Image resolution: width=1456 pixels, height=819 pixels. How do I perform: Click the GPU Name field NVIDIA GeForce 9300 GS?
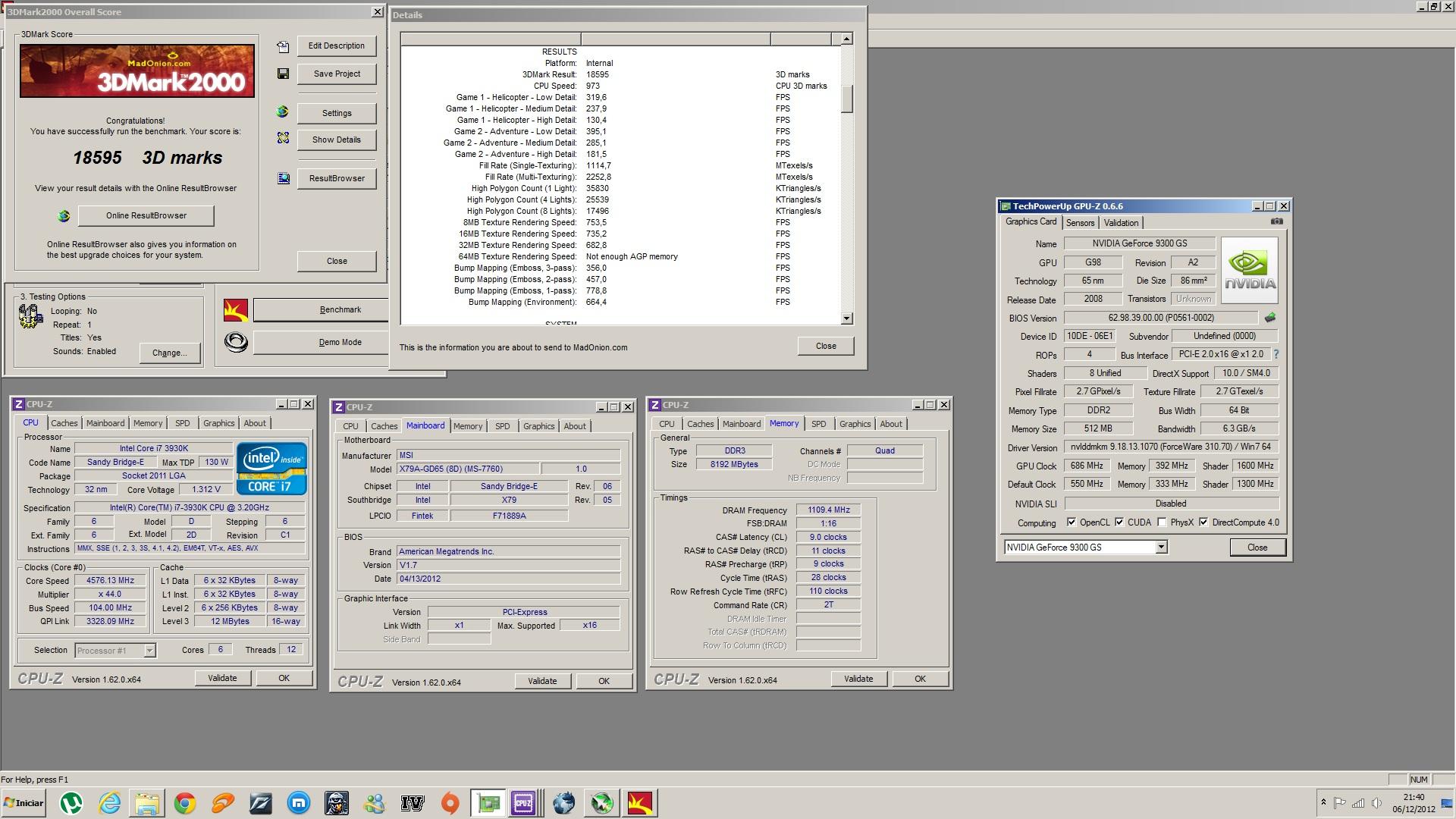pos(1140,243)
